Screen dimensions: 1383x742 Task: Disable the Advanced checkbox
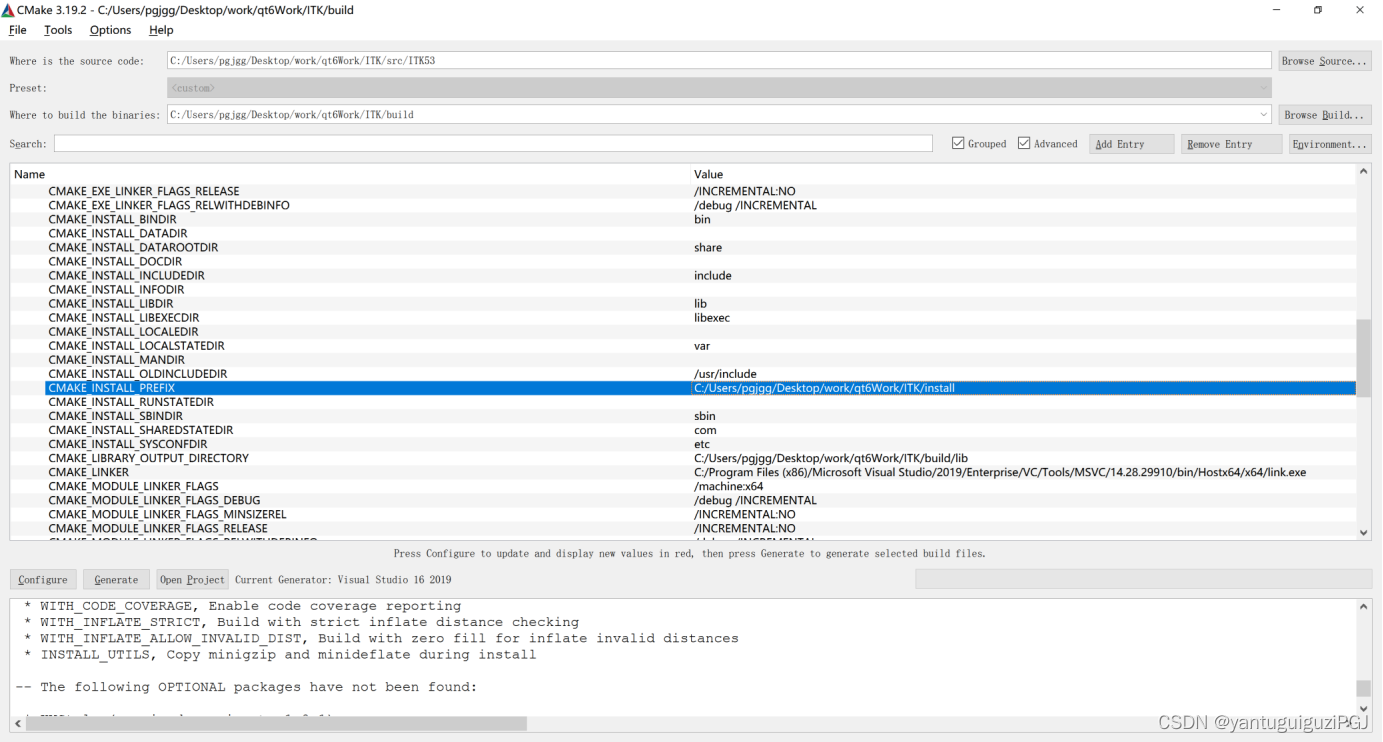(1025, 143)
